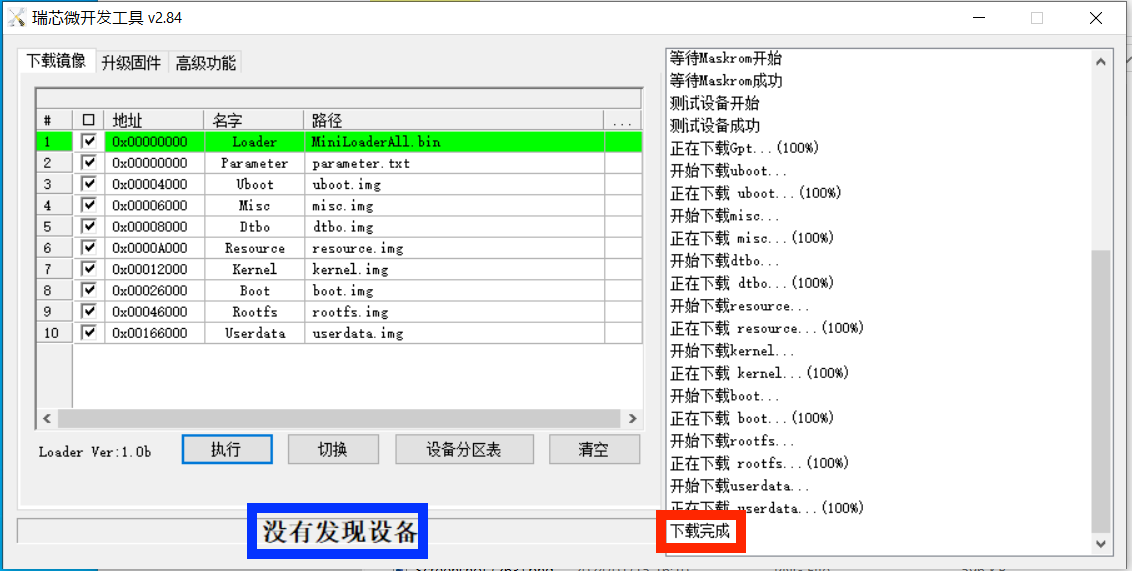The height and width of the screenshot is (571, 1132).
Task: Select the 下载镜像 tab
Action: click(56, 61)
